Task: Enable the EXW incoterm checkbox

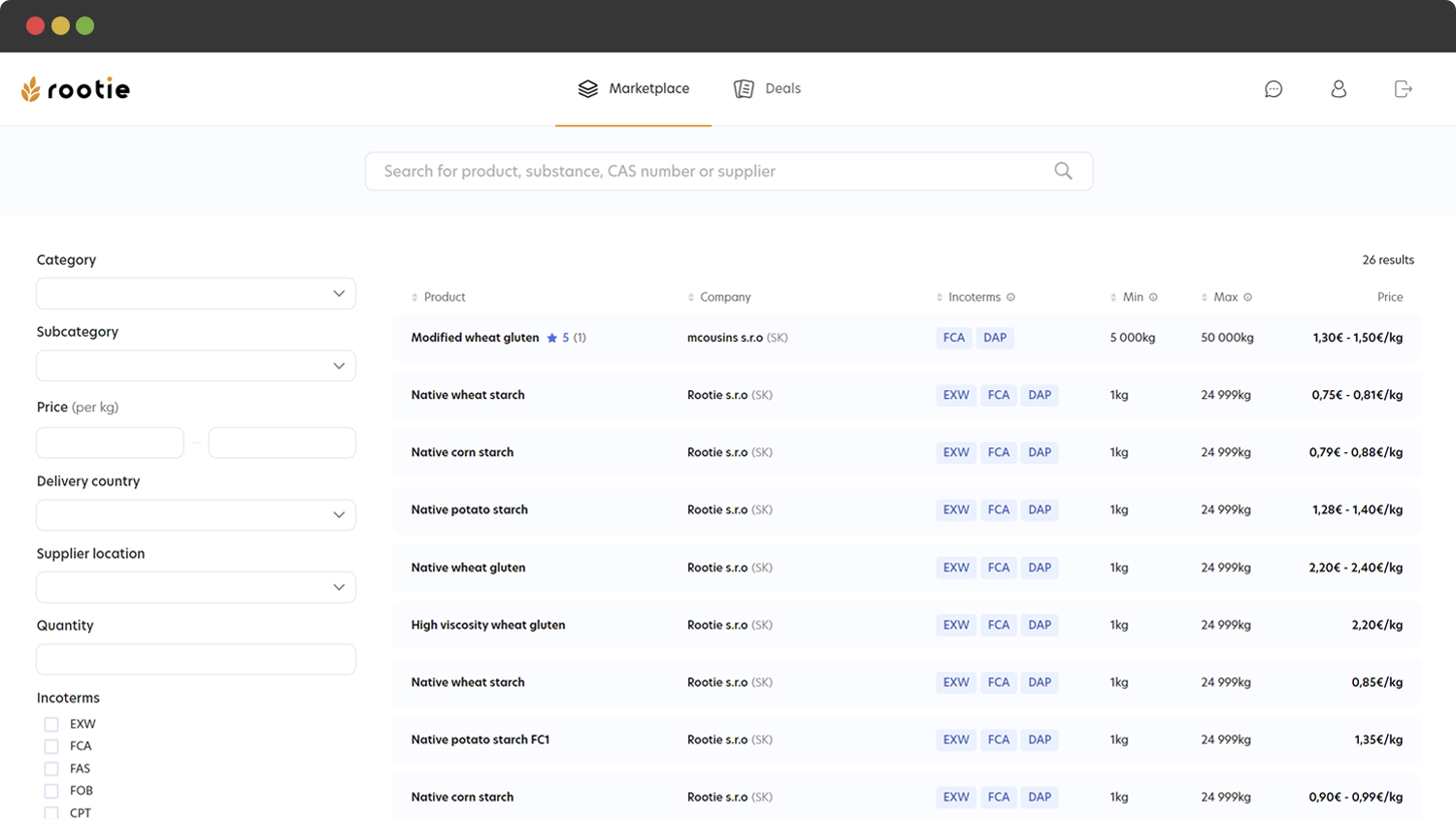Action: click(x=51, y=724)
